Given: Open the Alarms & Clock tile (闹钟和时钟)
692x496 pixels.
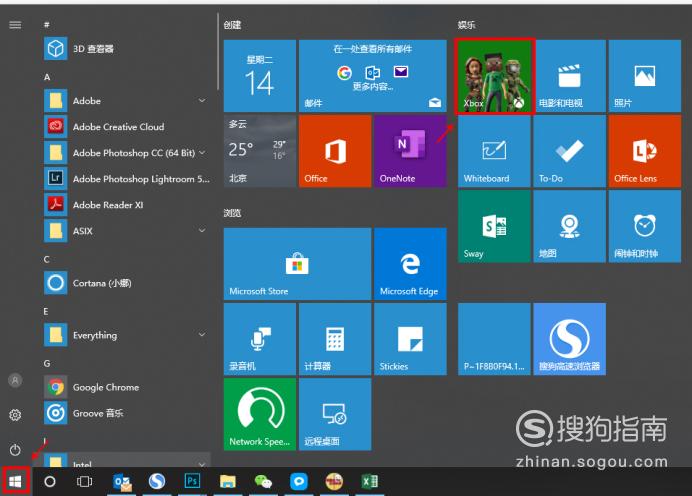Looking at the screenshot, I should click(644, 226).
